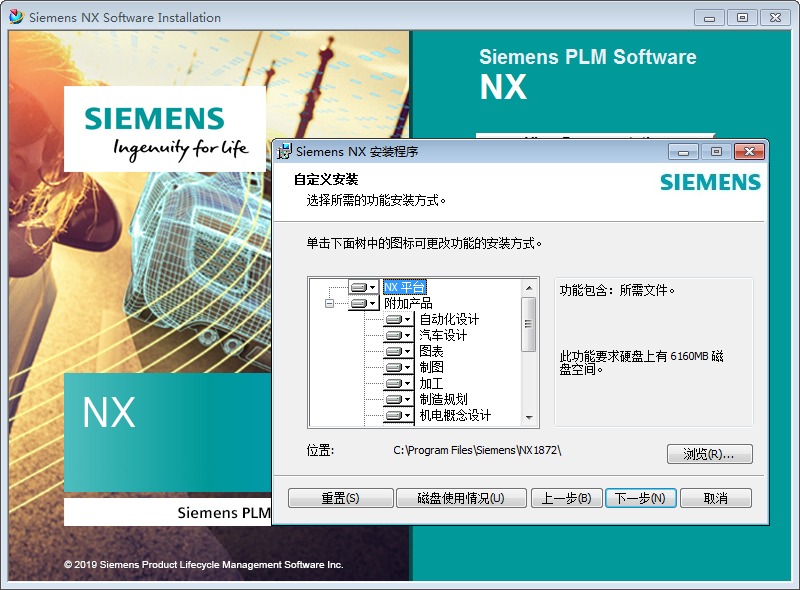Open 磁盘使用情况(U) disk usage
The image size is (800, 590).
tap(461, 498)
